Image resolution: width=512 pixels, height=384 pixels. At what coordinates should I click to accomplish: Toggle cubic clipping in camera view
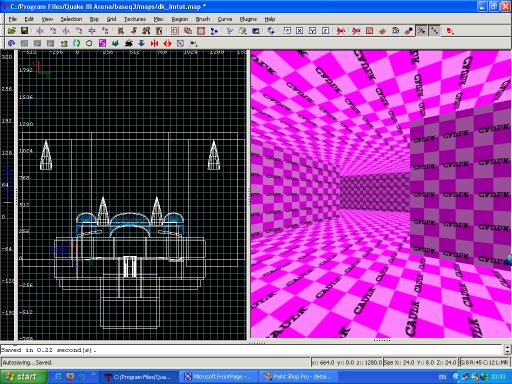256,31
